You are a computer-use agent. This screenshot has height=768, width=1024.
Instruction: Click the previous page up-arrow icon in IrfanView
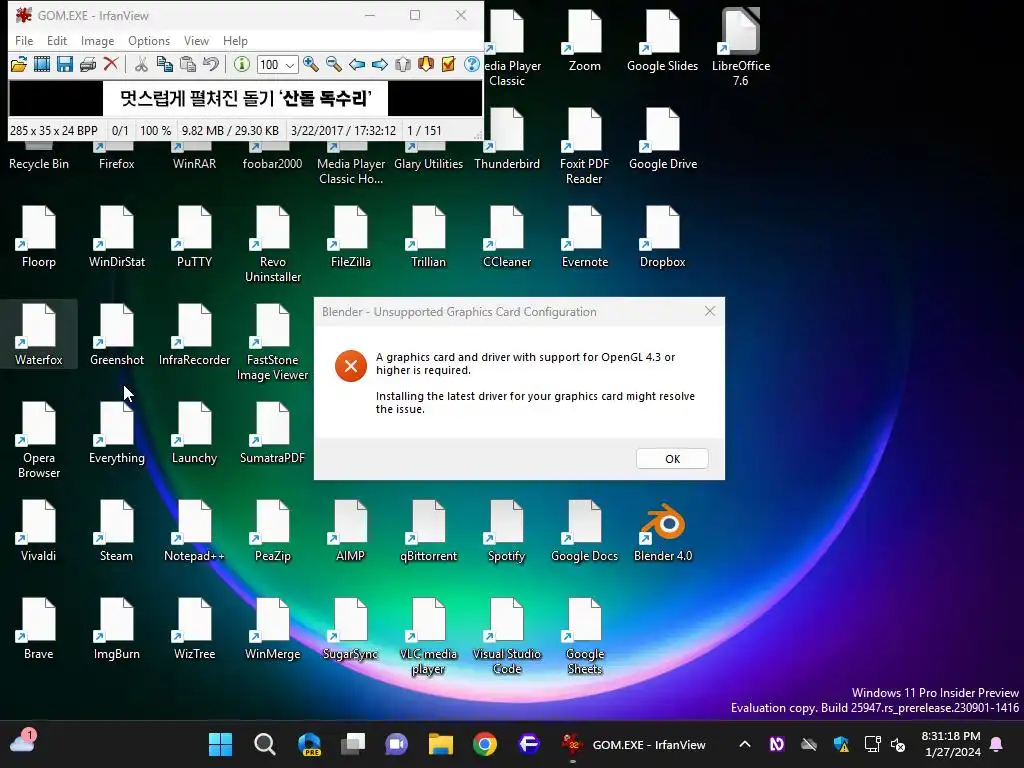point(403,64)
